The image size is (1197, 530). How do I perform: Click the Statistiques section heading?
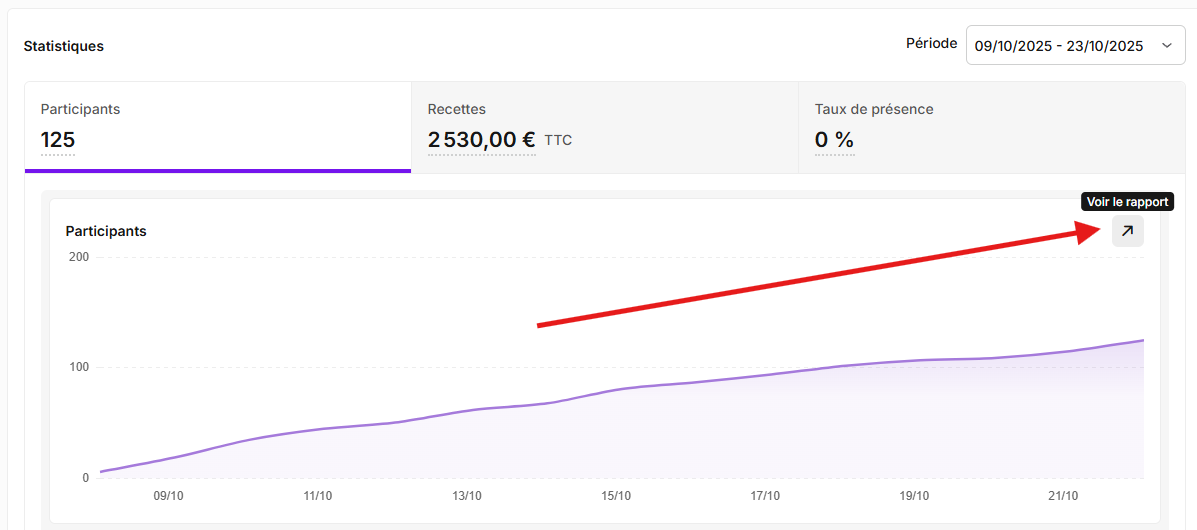63,47
